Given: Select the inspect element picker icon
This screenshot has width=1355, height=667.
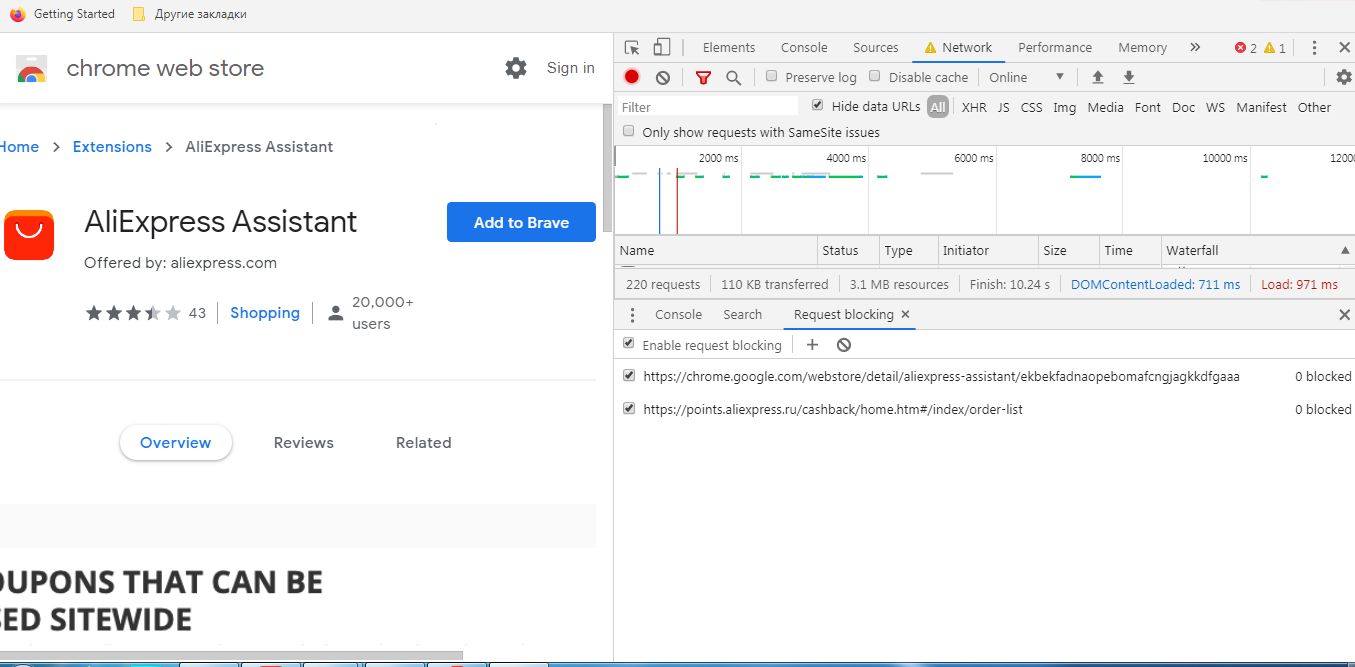Looking at the screenshot, I should click(632, 47).
